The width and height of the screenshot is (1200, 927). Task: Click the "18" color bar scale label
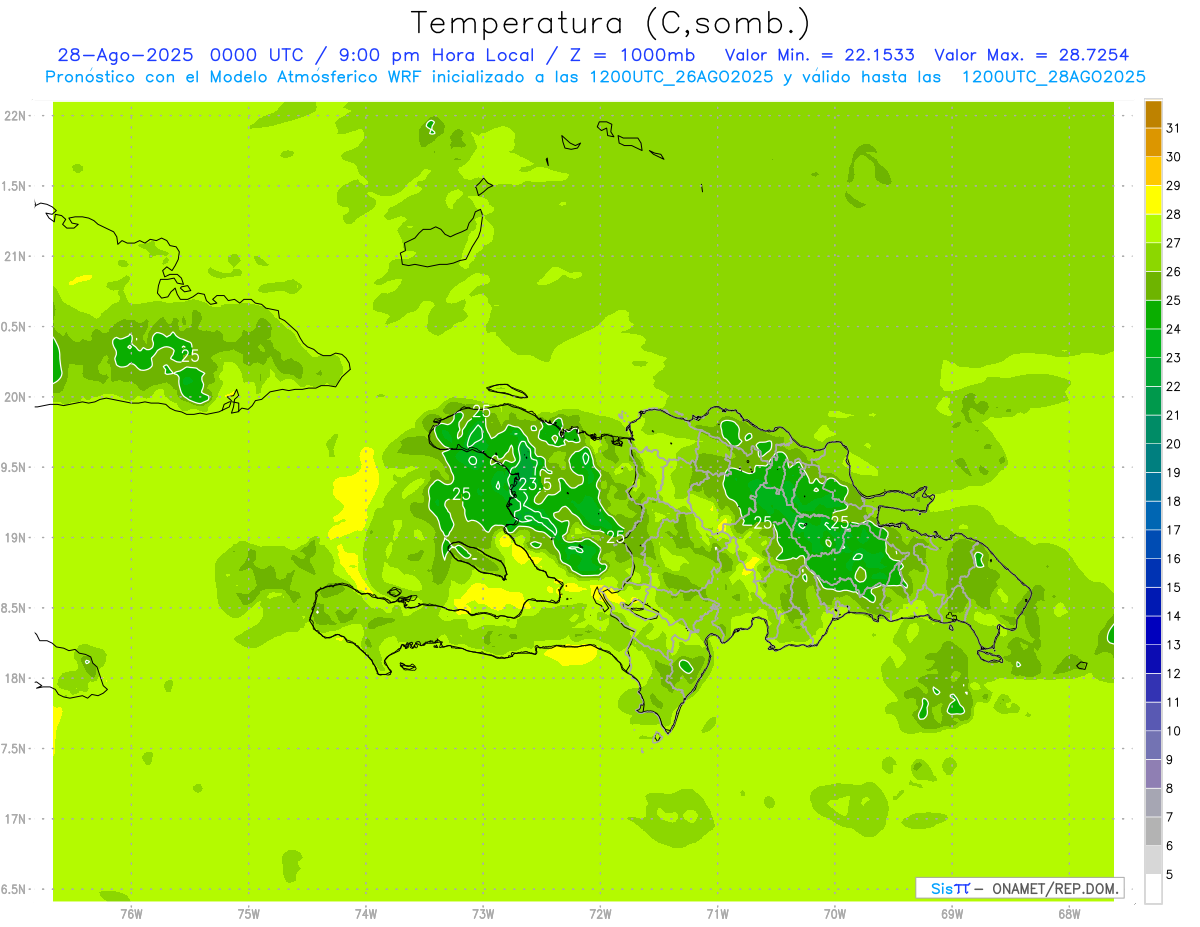1173,501
